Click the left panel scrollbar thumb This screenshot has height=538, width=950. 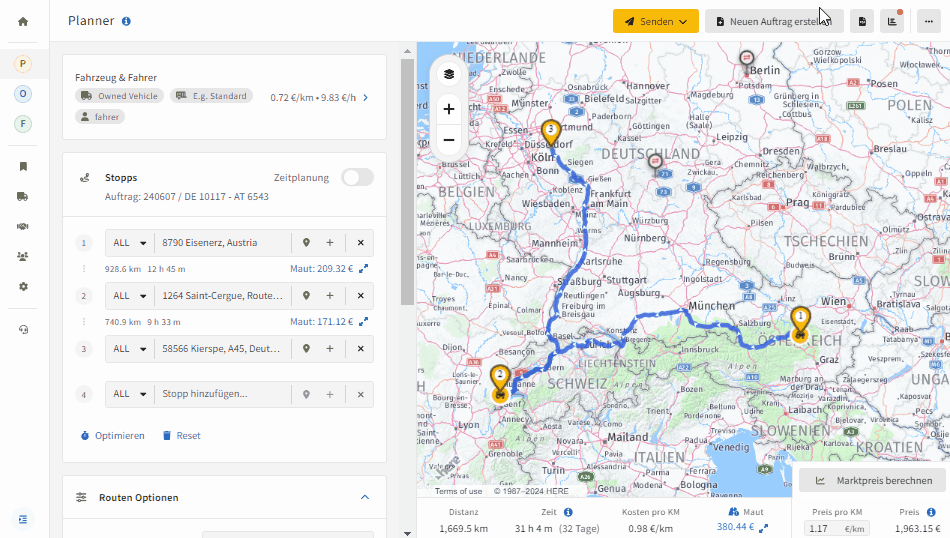(407, 182)
